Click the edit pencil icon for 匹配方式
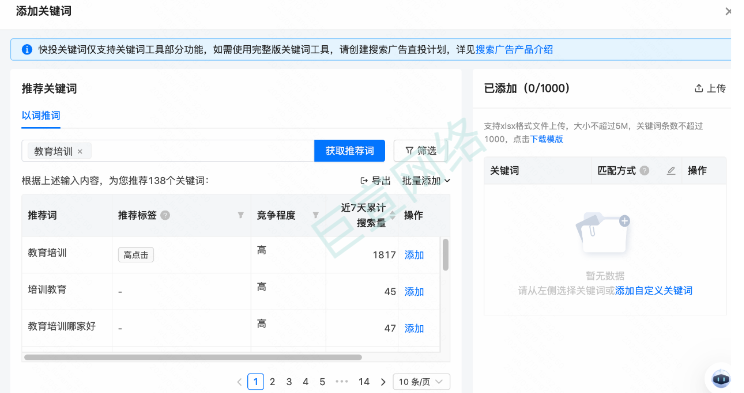Screen dimensions: 744x393 click(x=670, y=170)
